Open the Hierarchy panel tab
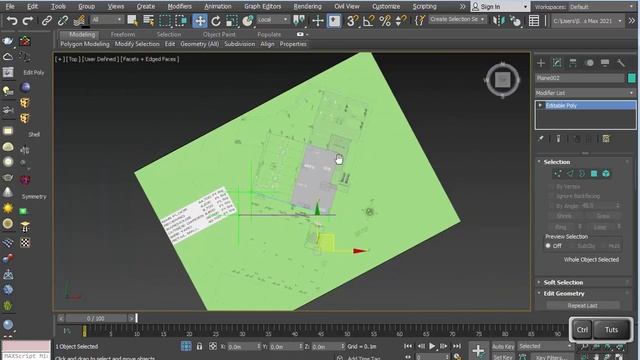The image size is (640, 360). pos(573,63)
